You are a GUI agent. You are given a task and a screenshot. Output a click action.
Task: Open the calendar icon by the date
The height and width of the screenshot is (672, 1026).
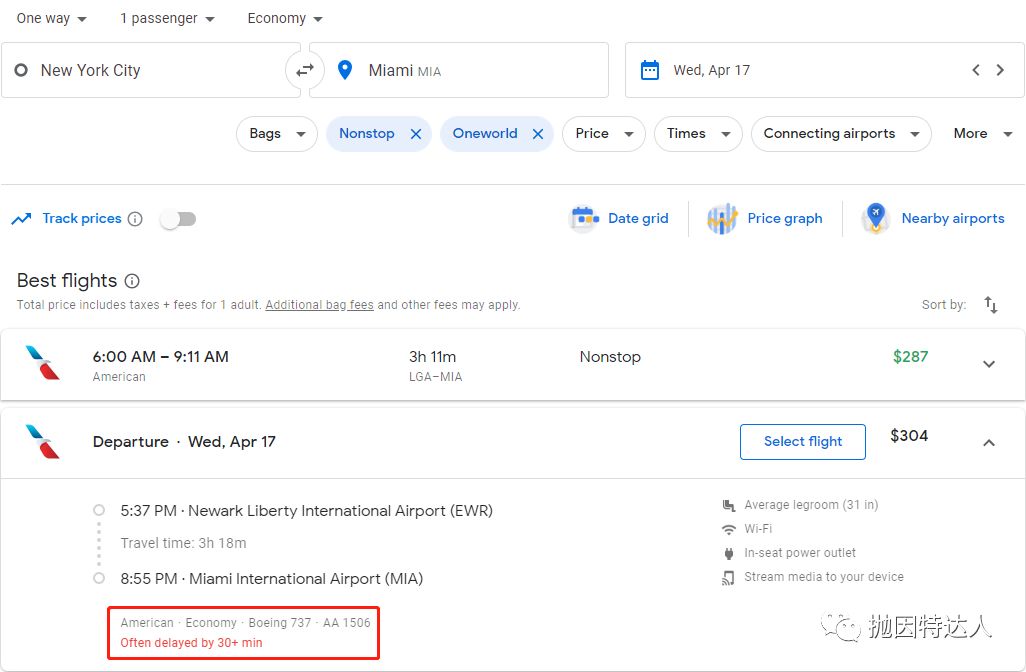tap(650, 70)
